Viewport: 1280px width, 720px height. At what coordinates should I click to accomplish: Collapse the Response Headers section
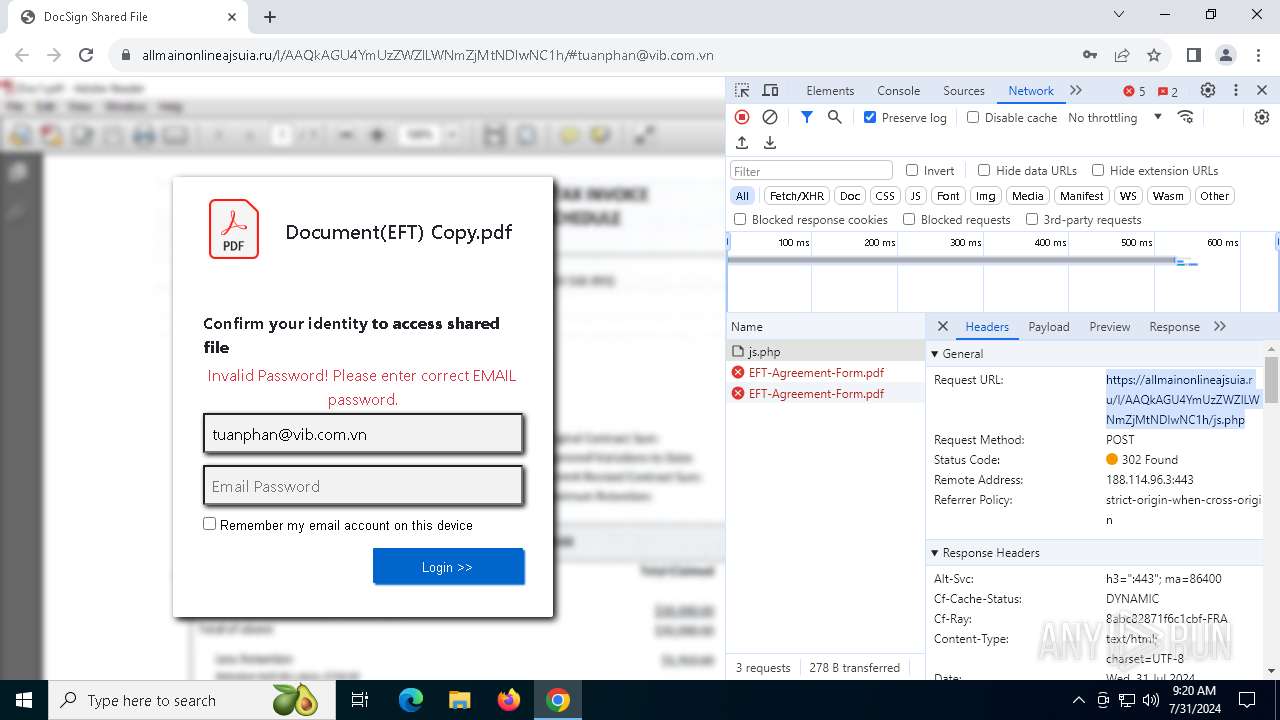tap(935, 553)
